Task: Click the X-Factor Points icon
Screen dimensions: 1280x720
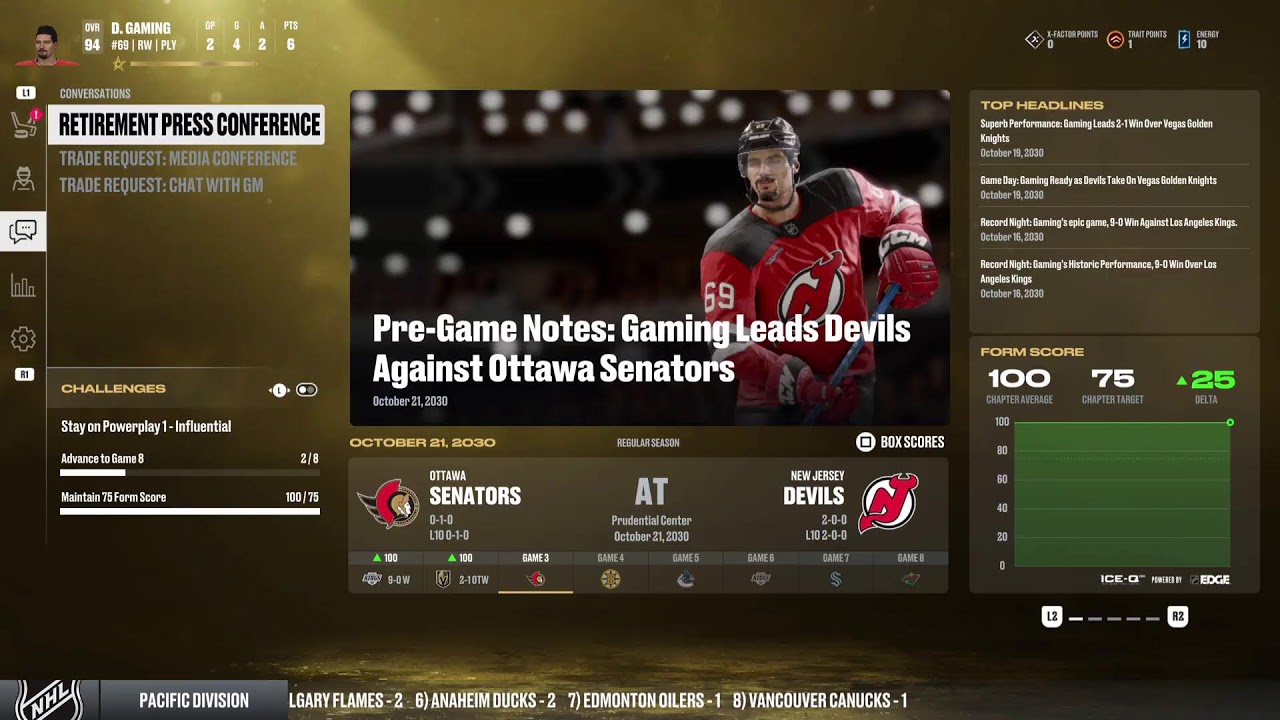Action: 1034,40
